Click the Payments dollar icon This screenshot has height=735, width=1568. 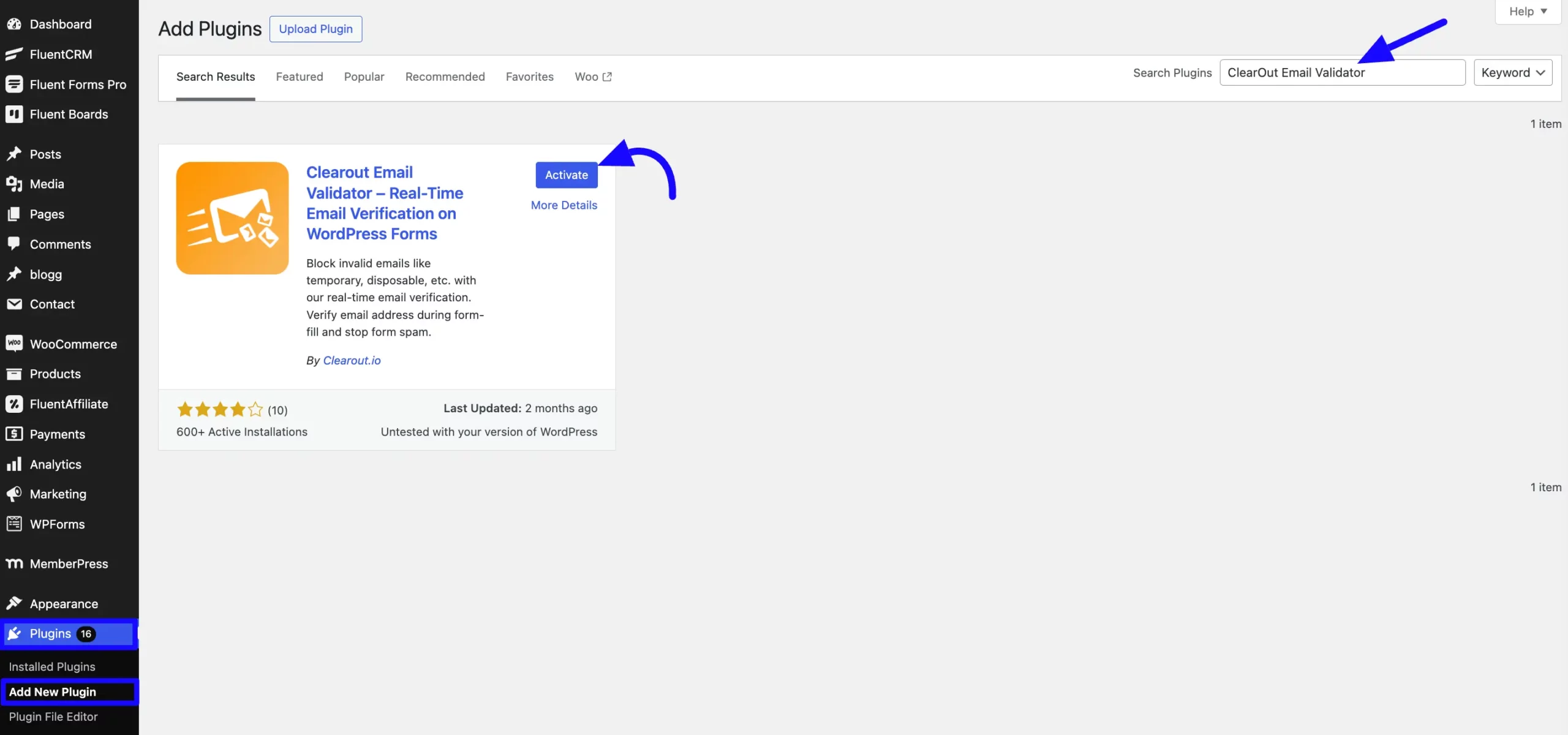click(14, 434)
